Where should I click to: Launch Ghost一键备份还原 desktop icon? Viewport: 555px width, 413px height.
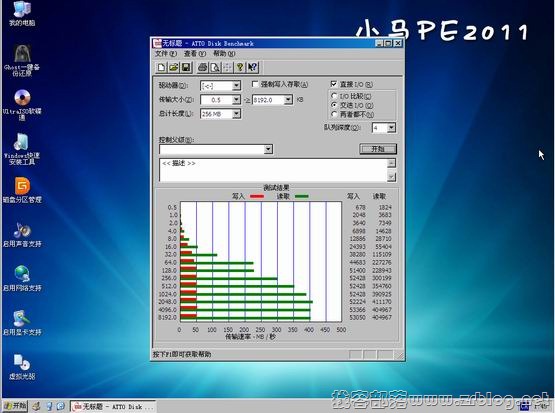22,60
